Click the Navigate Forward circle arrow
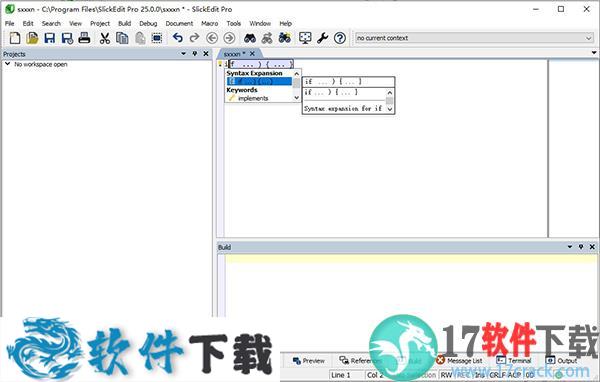Image resolution: width=600 pixels, height=382 pixels. pyautogui.click(x=229, y=38)
